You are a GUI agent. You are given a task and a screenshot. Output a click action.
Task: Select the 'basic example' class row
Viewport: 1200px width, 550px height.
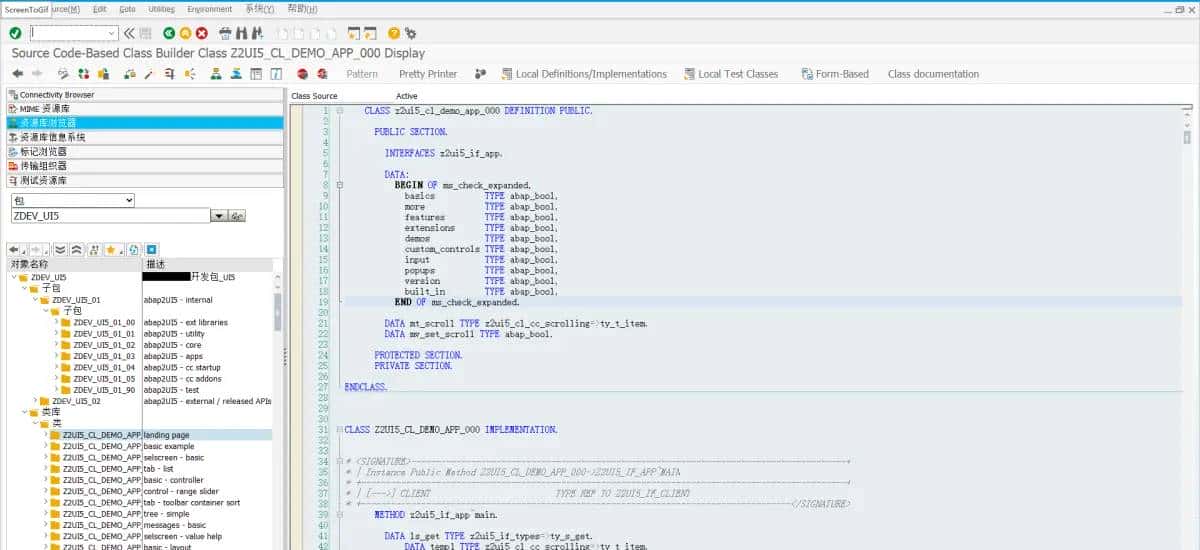(138, 446)
